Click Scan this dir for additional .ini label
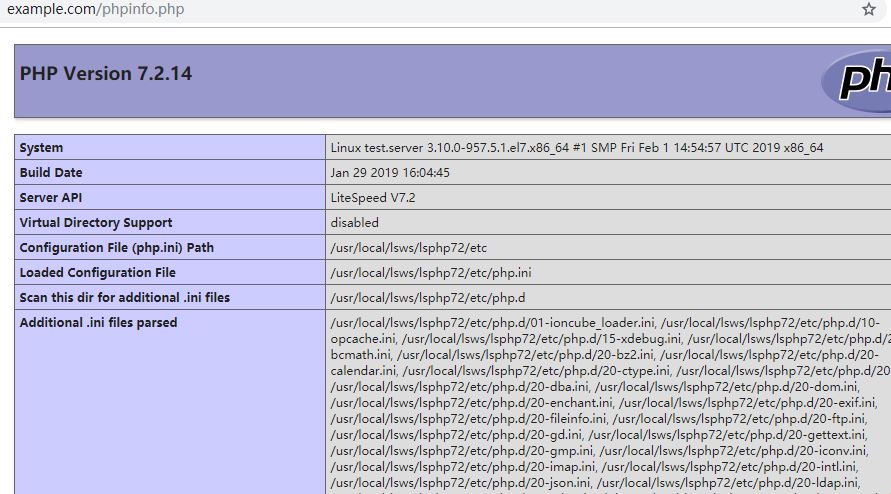This screenshot has width=891, height=494. tap(125, 298)
